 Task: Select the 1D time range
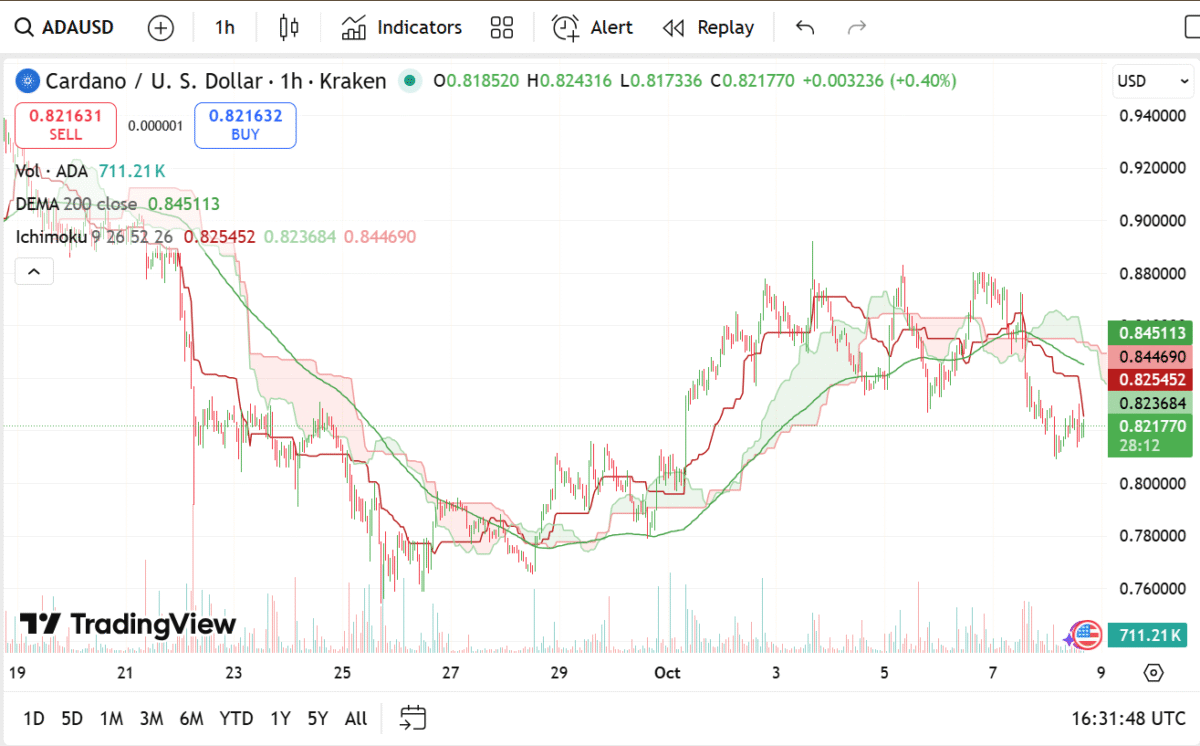point(34,718)
